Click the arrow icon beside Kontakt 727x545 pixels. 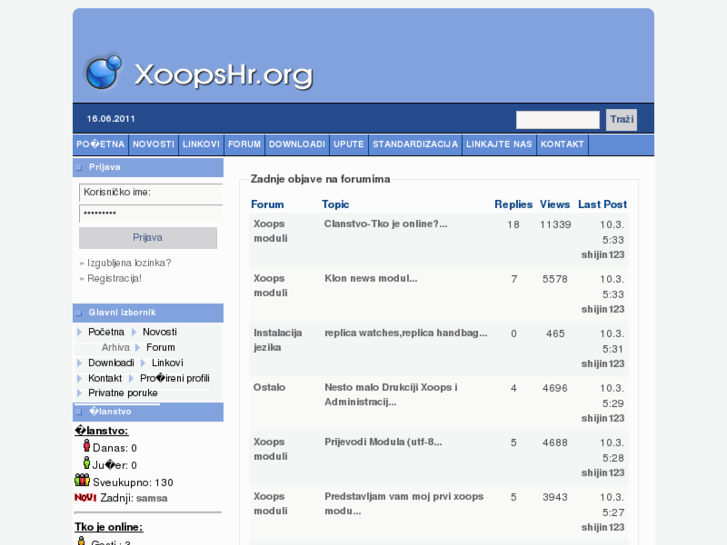pos(79,378)
